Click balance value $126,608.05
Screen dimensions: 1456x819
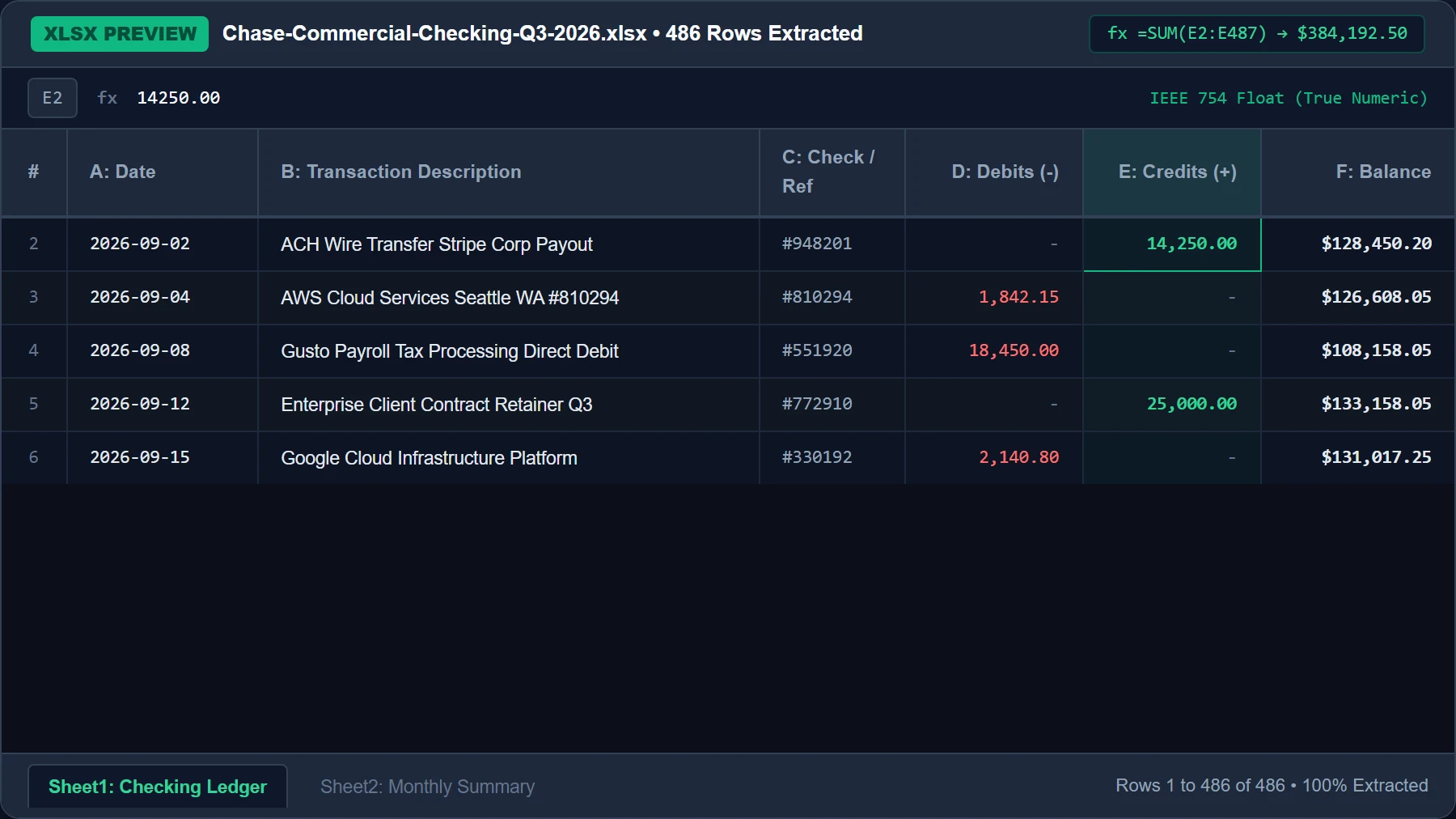click(1376, 297)
